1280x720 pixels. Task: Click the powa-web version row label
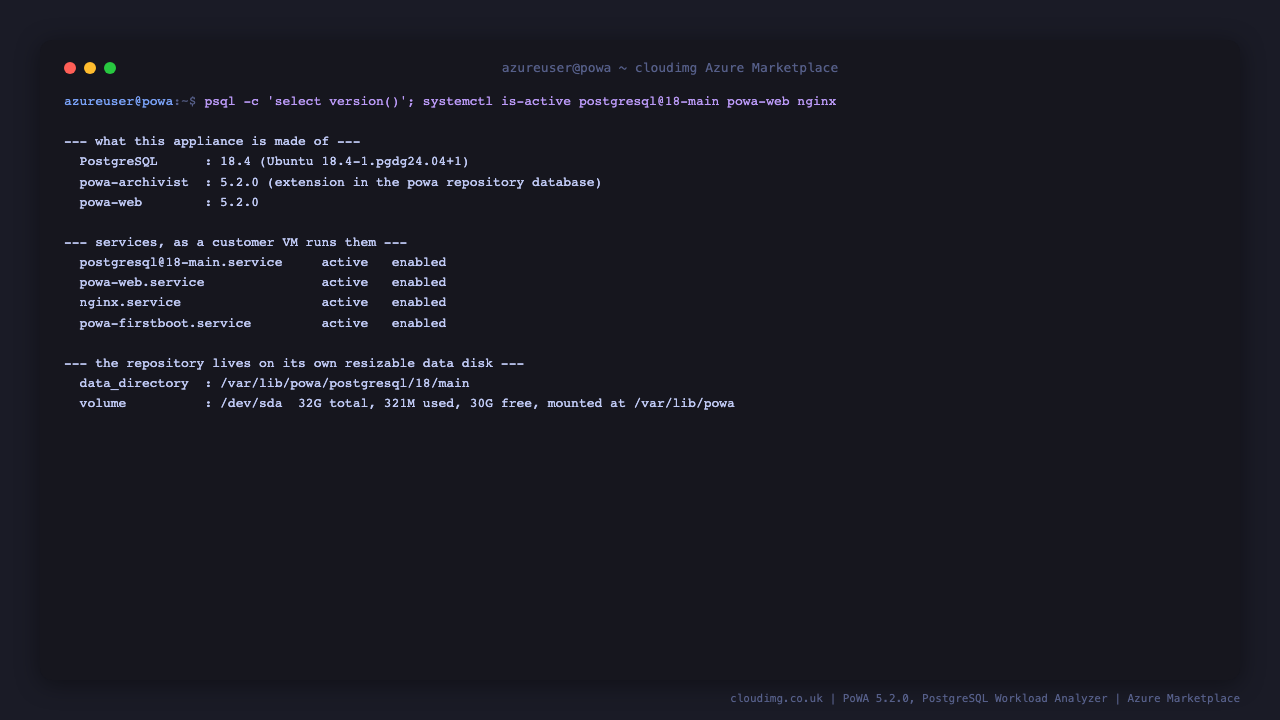click(111, 203)
